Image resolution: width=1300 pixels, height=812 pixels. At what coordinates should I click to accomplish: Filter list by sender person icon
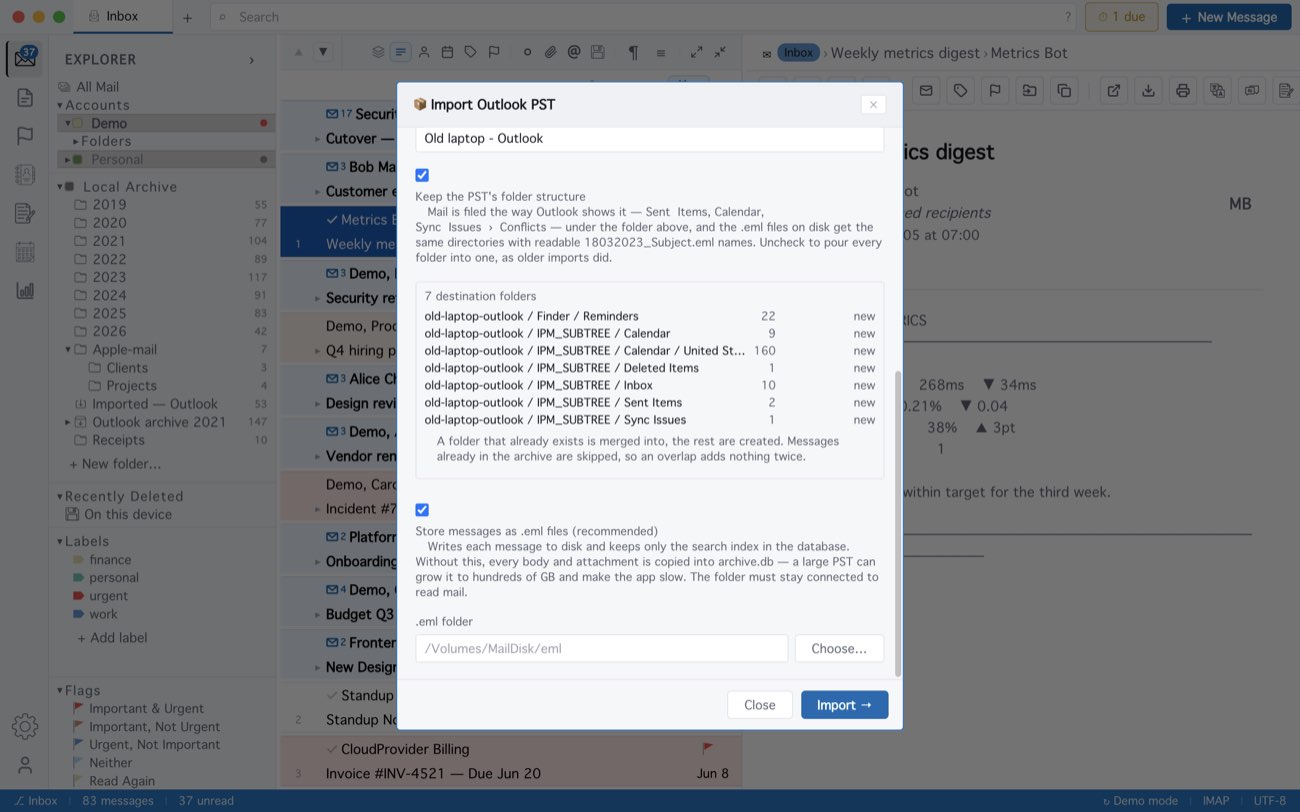click(424, 52)
